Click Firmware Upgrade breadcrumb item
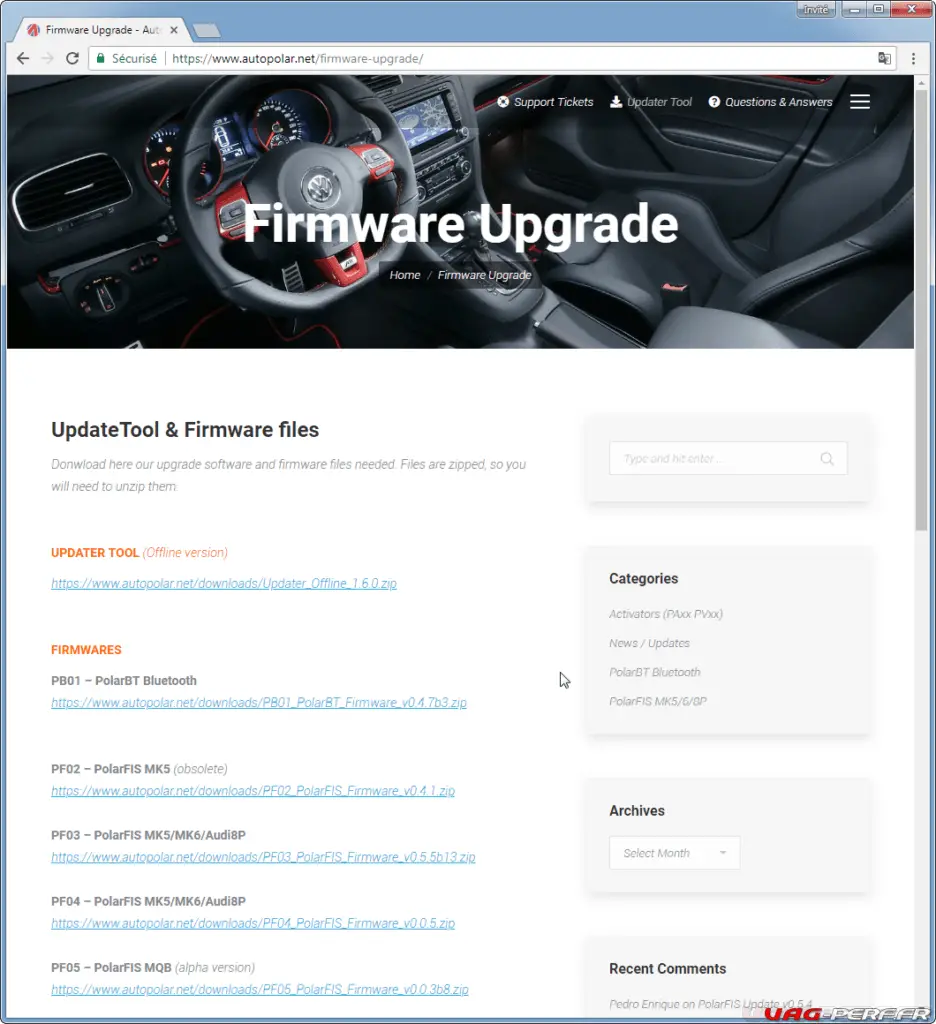 [484, 275]
